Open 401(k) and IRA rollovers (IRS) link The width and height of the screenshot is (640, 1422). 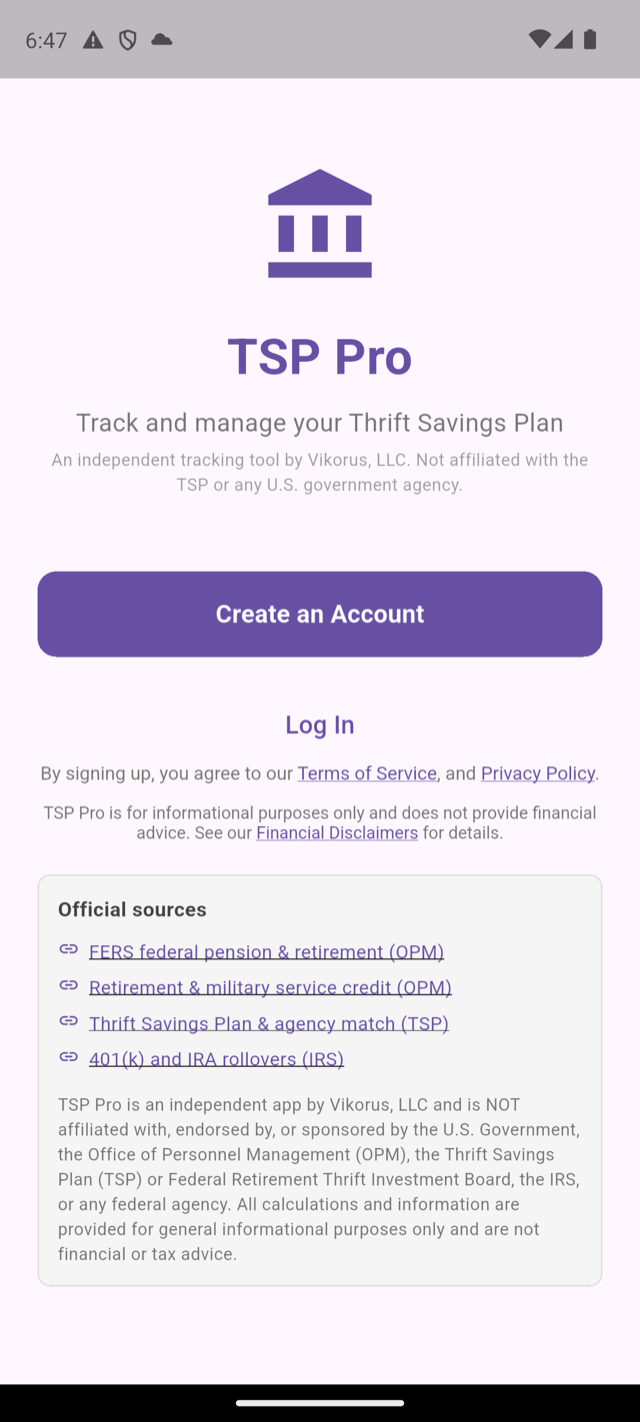(216, 1059)
